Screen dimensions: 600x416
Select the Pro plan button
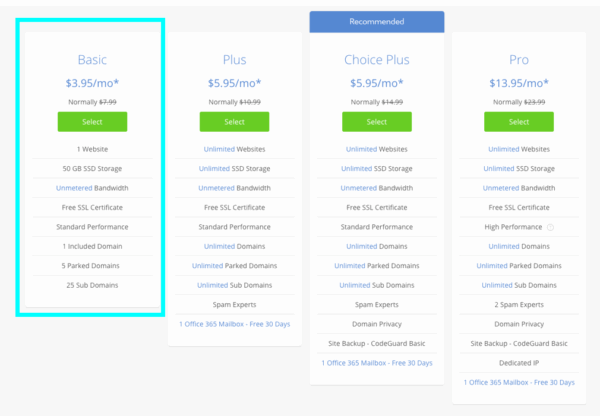(x=519, y=122)
